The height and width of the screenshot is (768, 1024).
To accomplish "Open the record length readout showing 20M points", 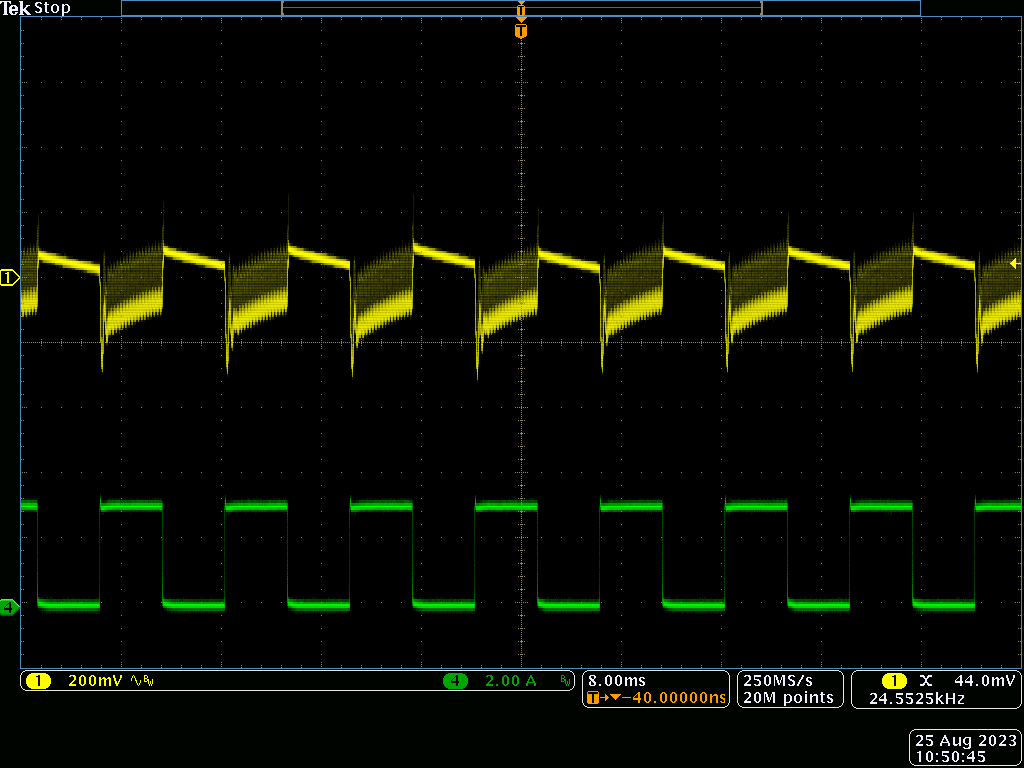I will 789,698.
